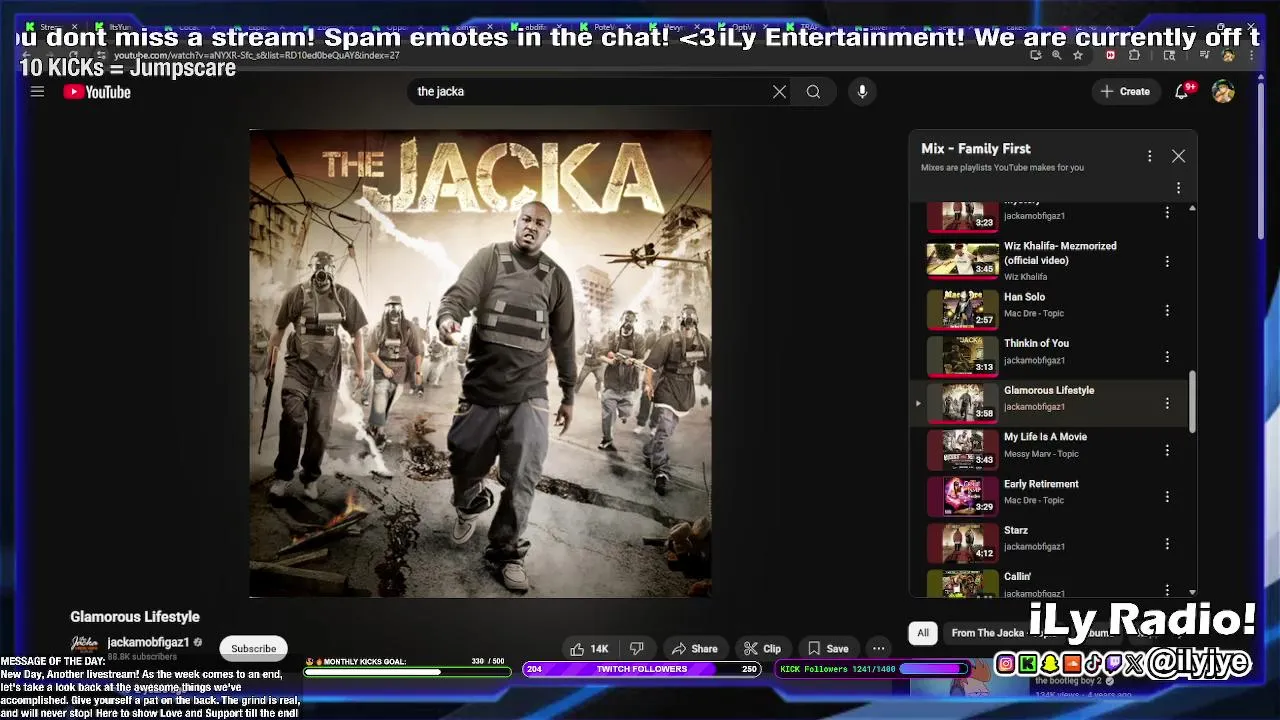
Task: Subscribe to jackamobfigaz1
Action: 253,648
